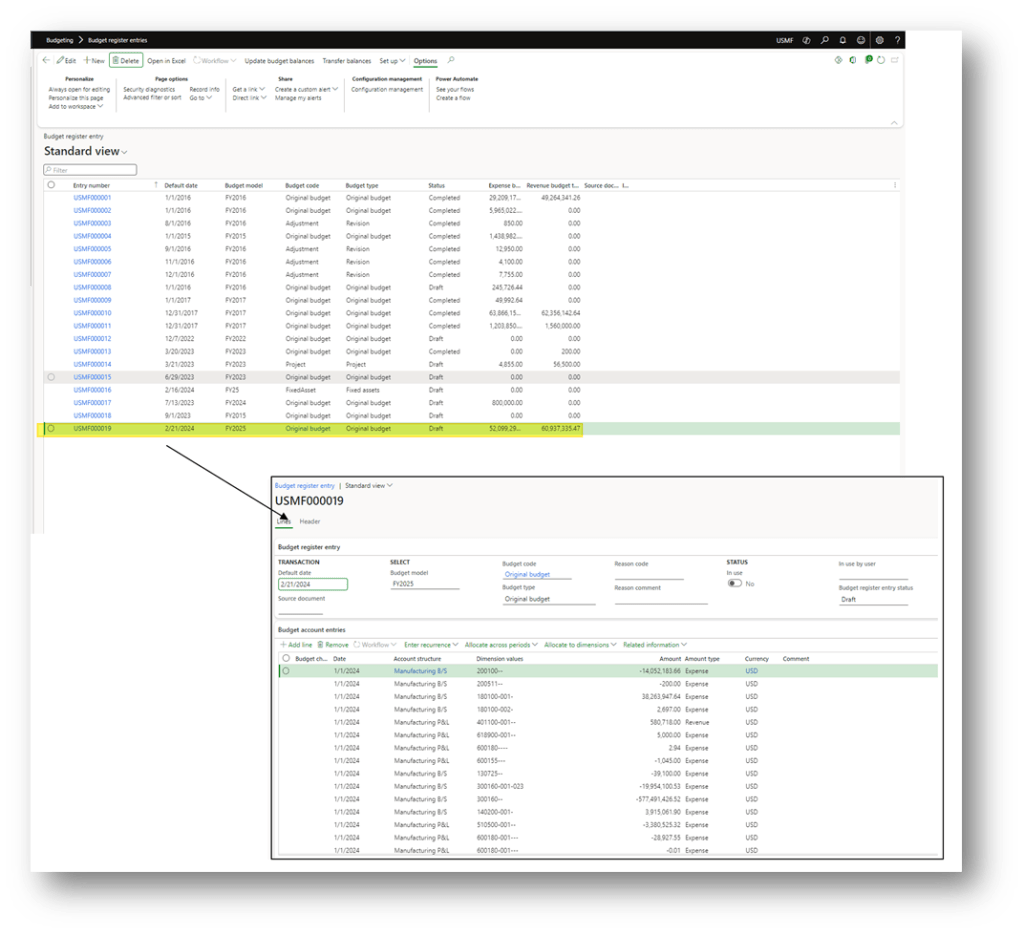Tick the select-all circle in grid header

[x=51, y=185]
